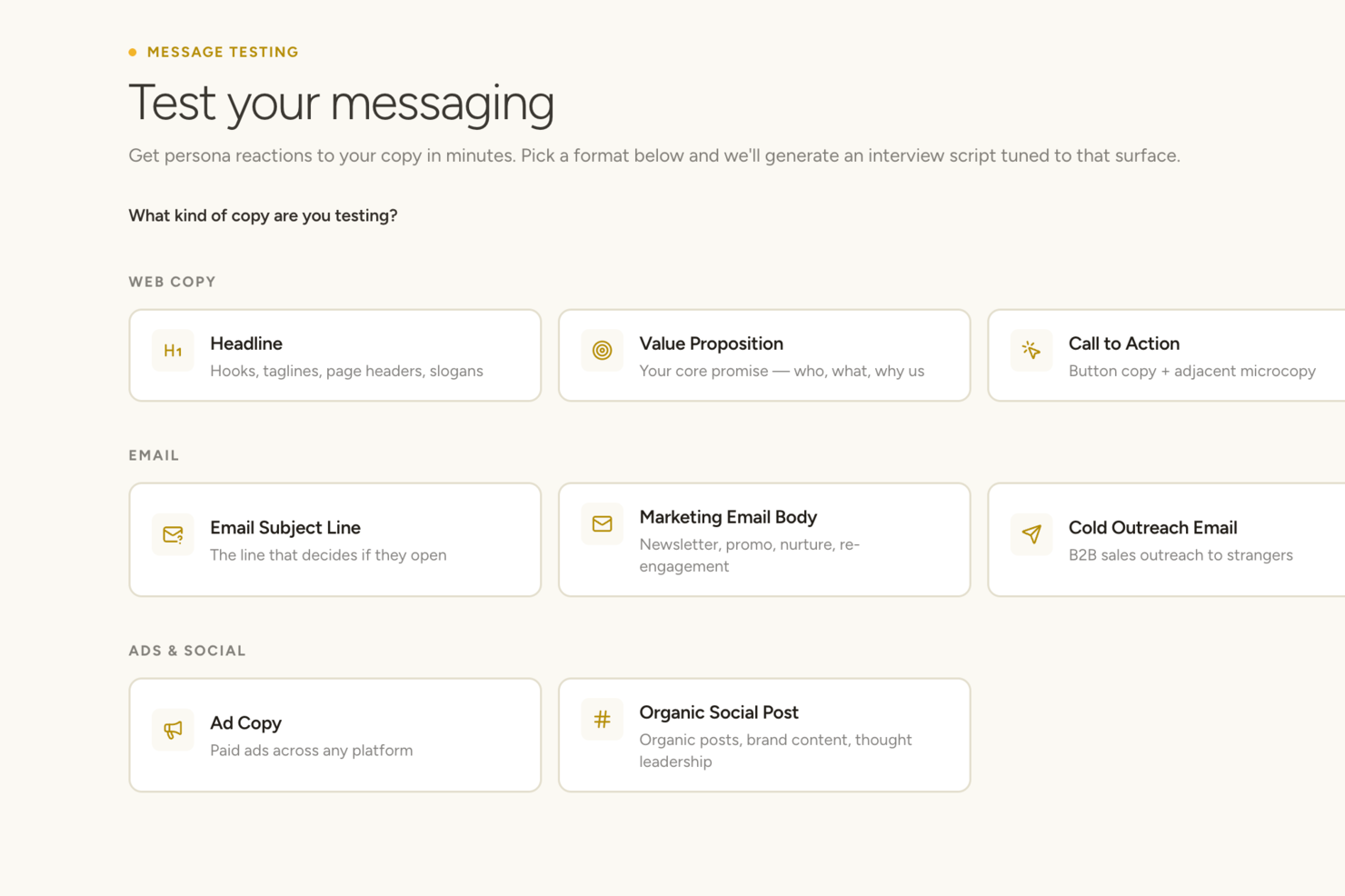Viewport: 1345px width, 896px height.
Task: Click the mail icon for Marketing Email Body
Action: (603, 523)
